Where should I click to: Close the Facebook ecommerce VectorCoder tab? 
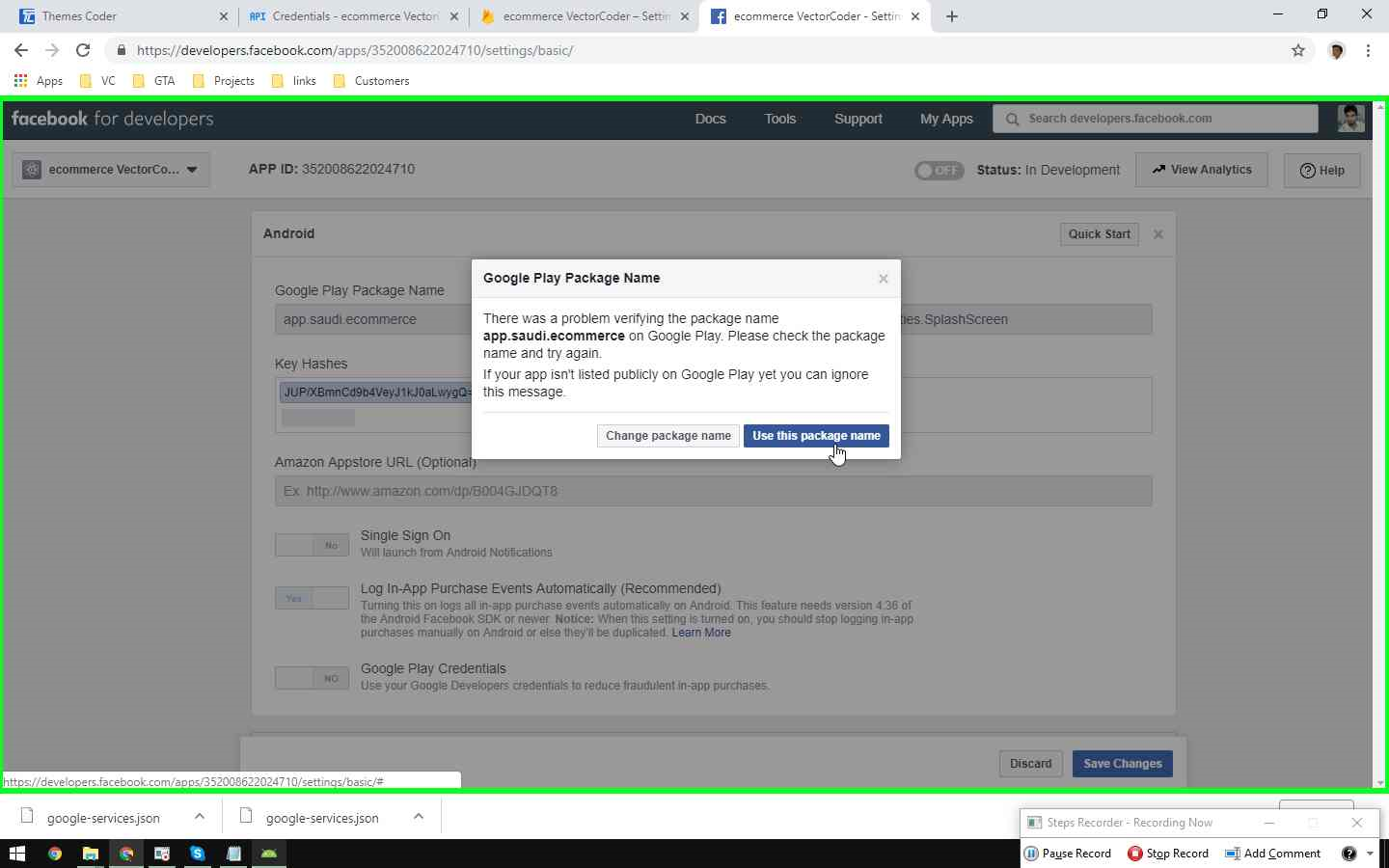915,16
